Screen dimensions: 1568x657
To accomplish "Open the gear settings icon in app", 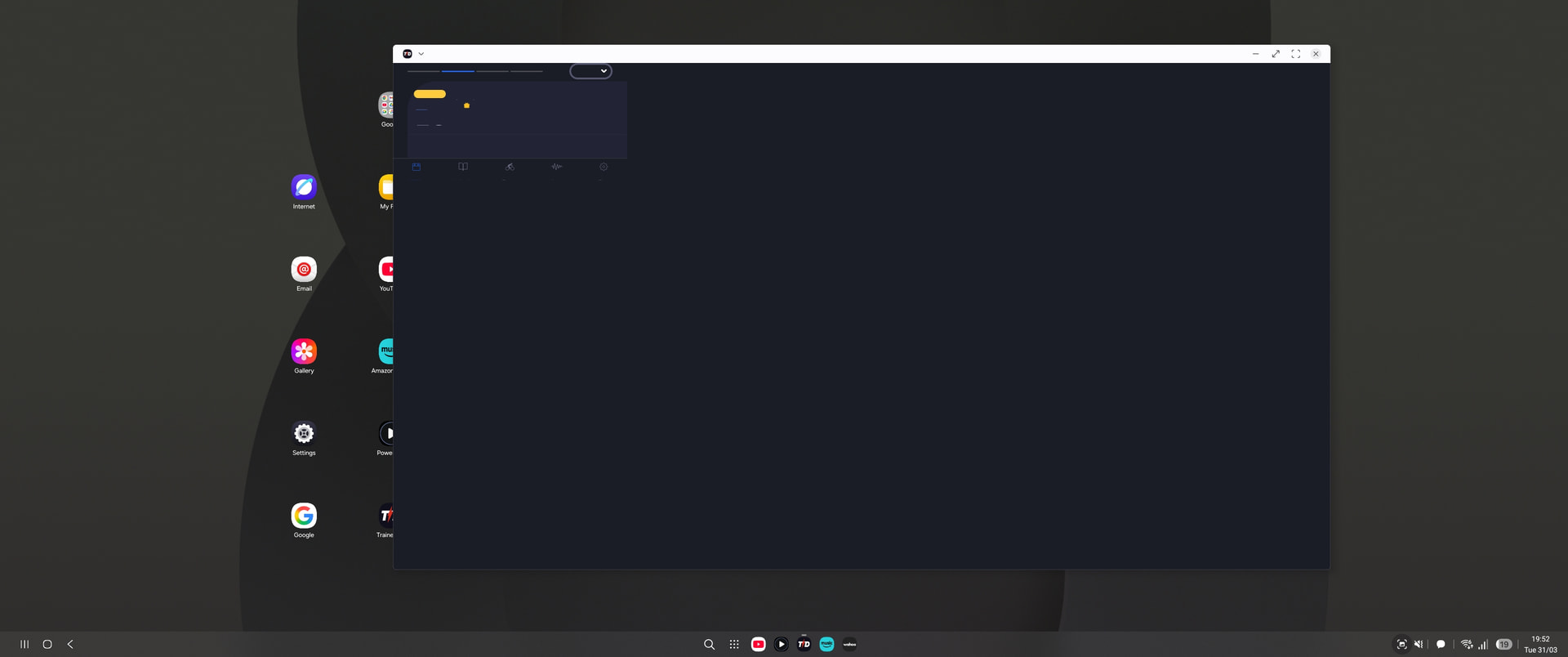I will (x=604, y=167).
